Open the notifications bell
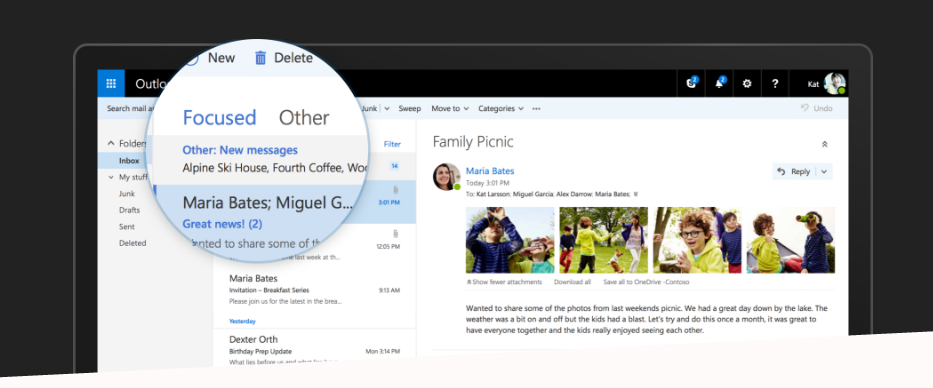The width and height of the screenshot is (933, 388). point(719,83)
